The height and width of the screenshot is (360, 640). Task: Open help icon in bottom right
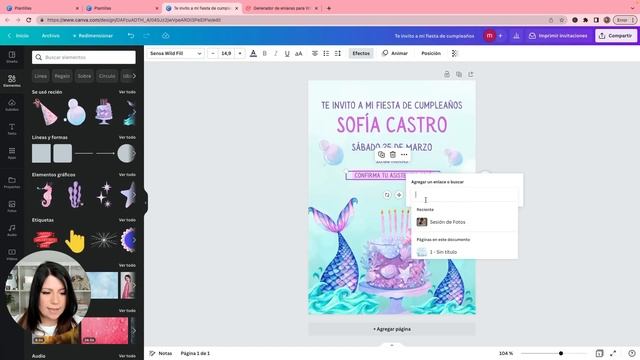click(632, 353)
